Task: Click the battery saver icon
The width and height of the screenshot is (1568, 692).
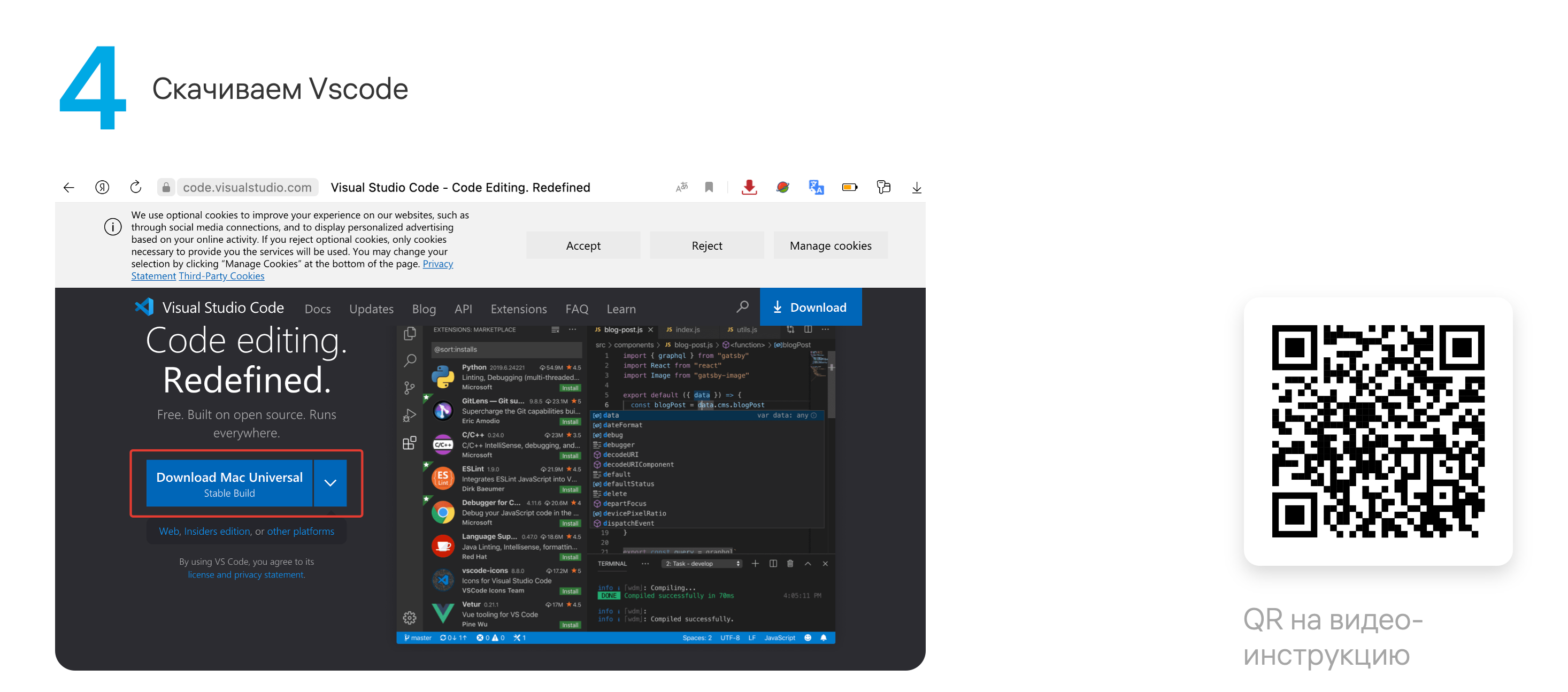Action: [x=850, y=188]
